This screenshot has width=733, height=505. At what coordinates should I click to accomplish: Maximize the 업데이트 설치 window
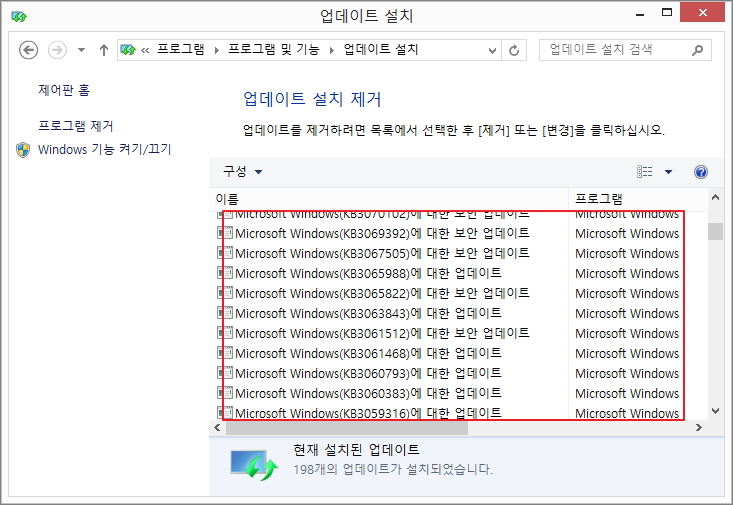tap(667, 13)
